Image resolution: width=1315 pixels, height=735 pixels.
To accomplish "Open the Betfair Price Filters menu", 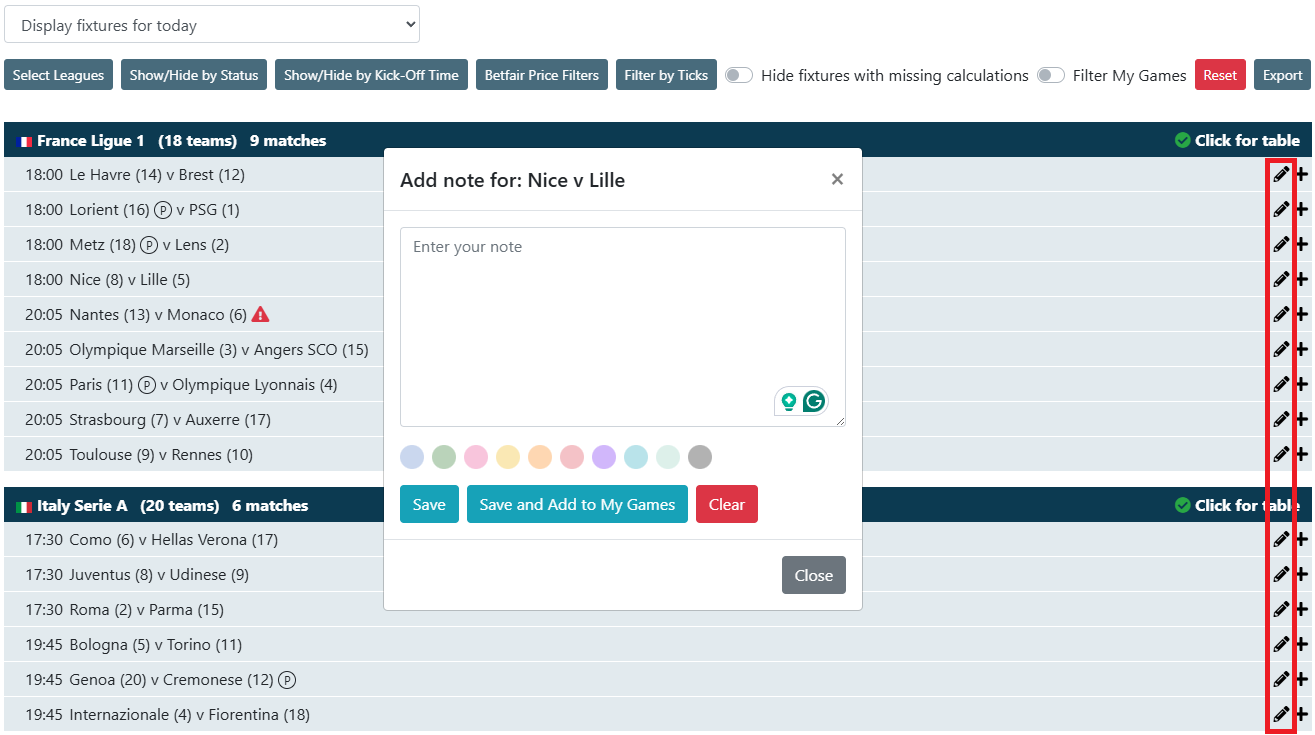I will (x=541, y=76).
